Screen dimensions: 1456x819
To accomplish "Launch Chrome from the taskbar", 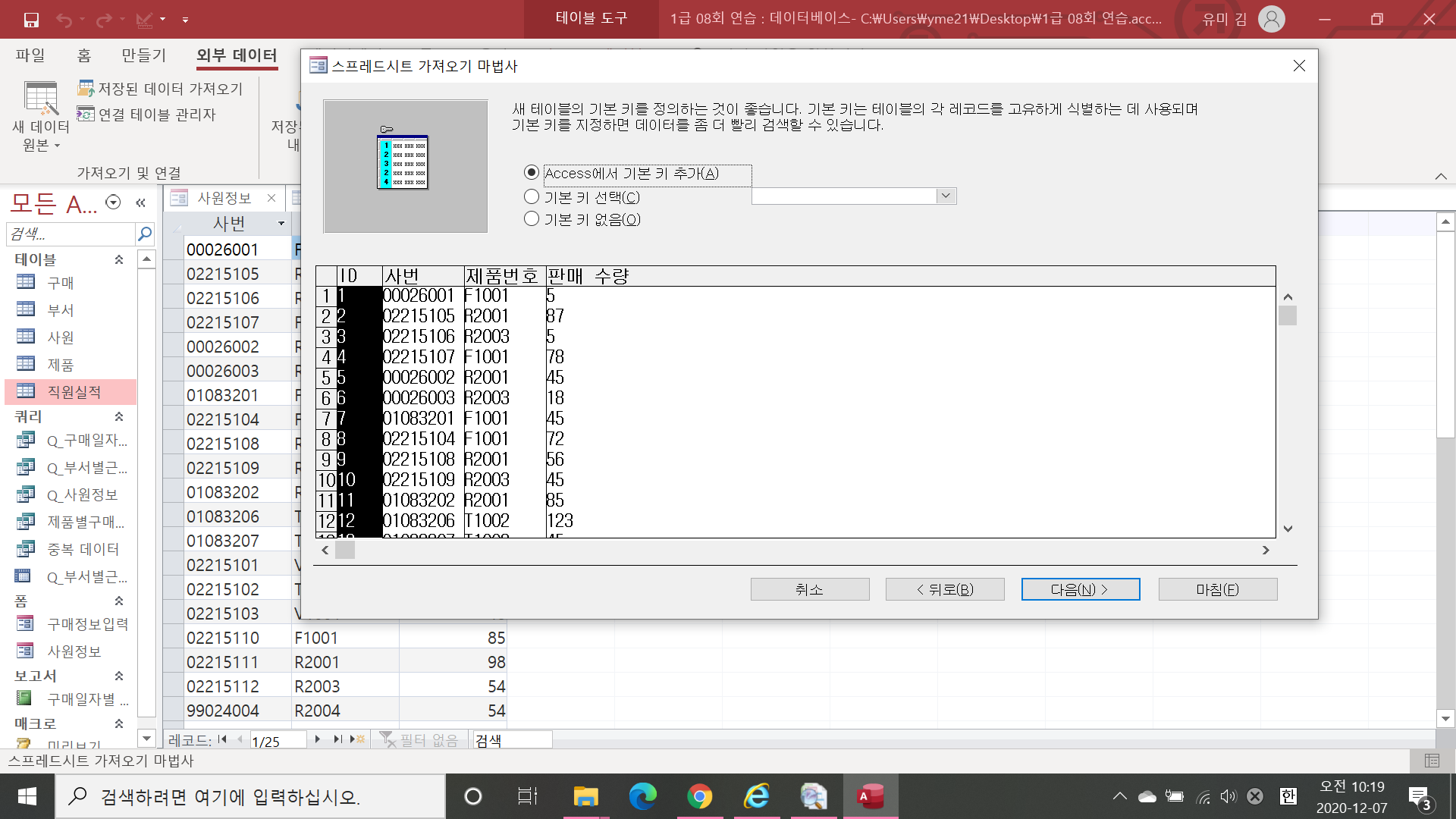I will pos(699,796).
